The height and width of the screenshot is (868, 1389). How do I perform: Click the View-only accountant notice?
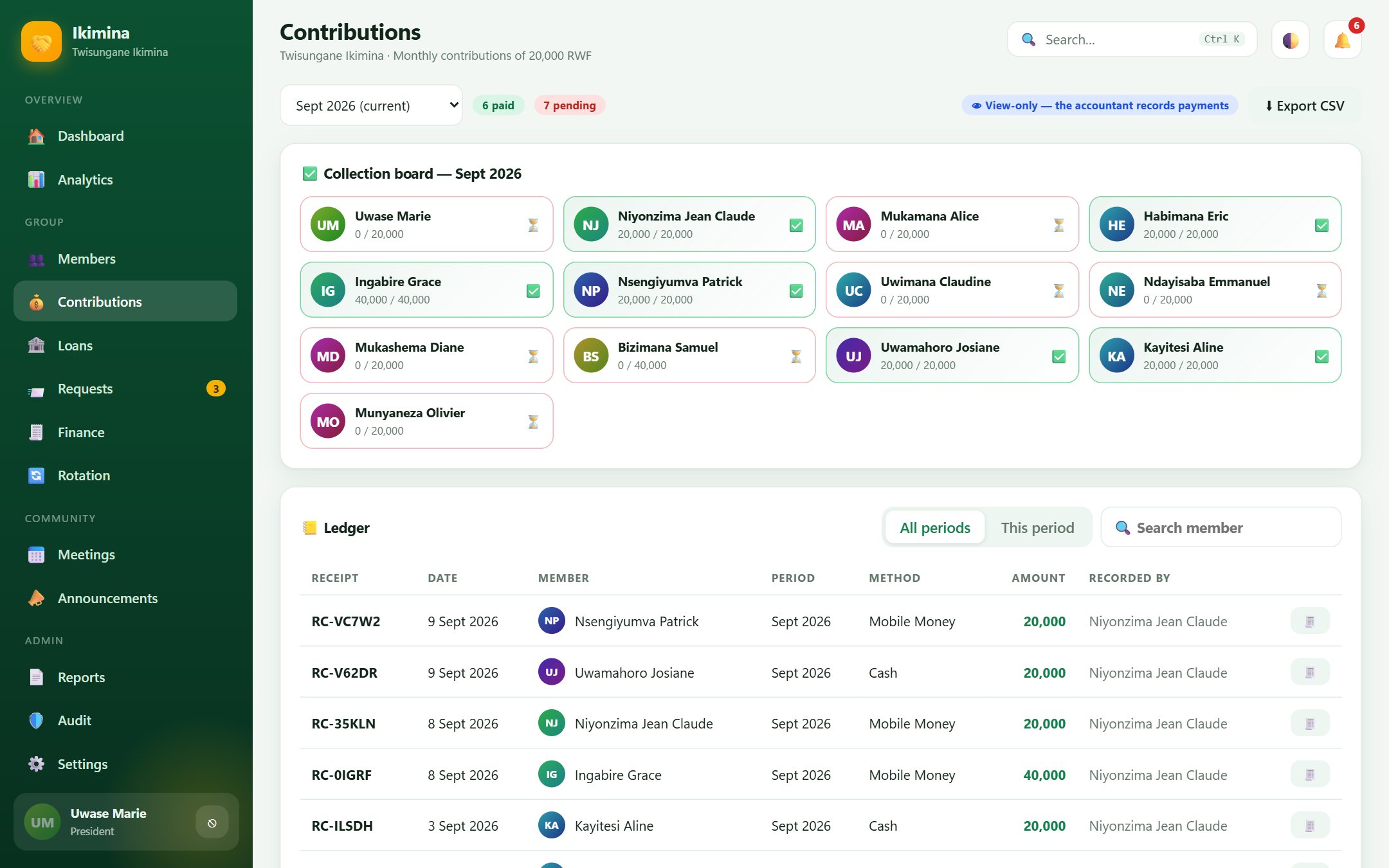[1100, 105]
